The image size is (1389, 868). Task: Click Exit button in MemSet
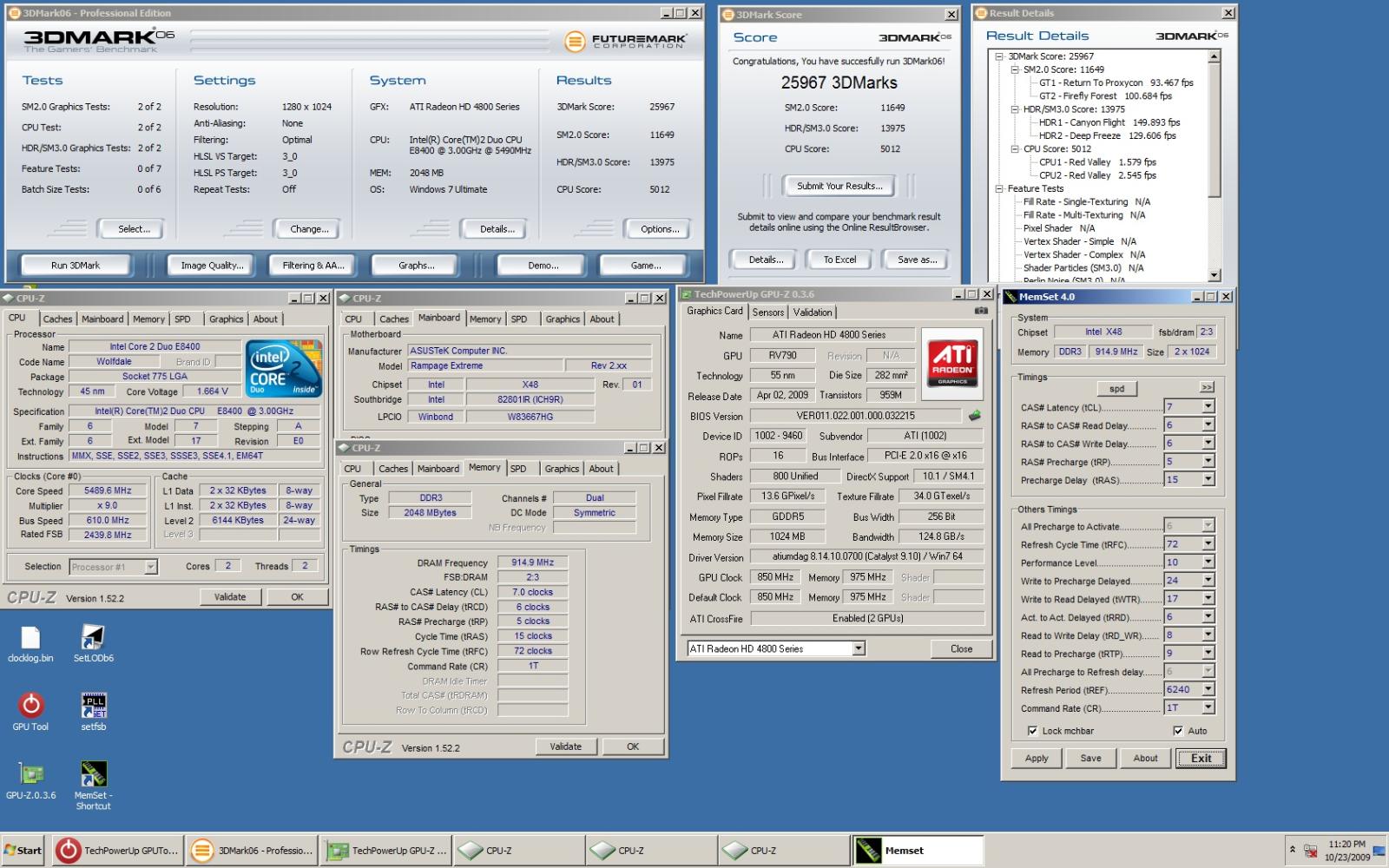coord(1201,758)
